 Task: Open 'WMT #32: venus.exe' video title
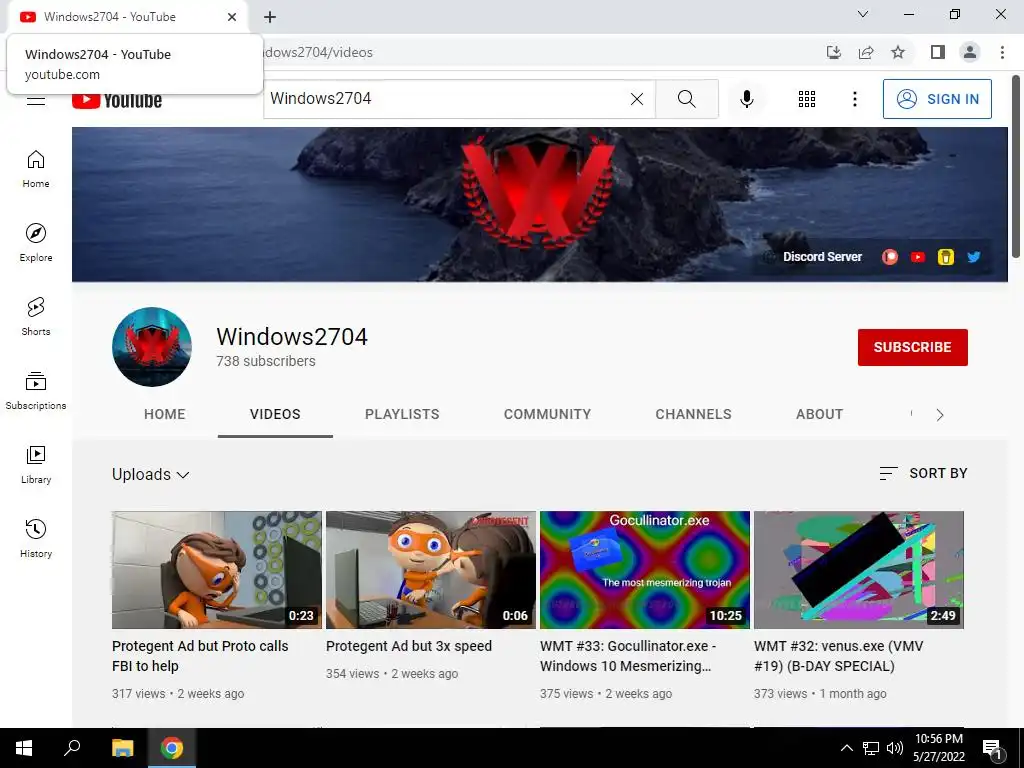pos(839,656)
